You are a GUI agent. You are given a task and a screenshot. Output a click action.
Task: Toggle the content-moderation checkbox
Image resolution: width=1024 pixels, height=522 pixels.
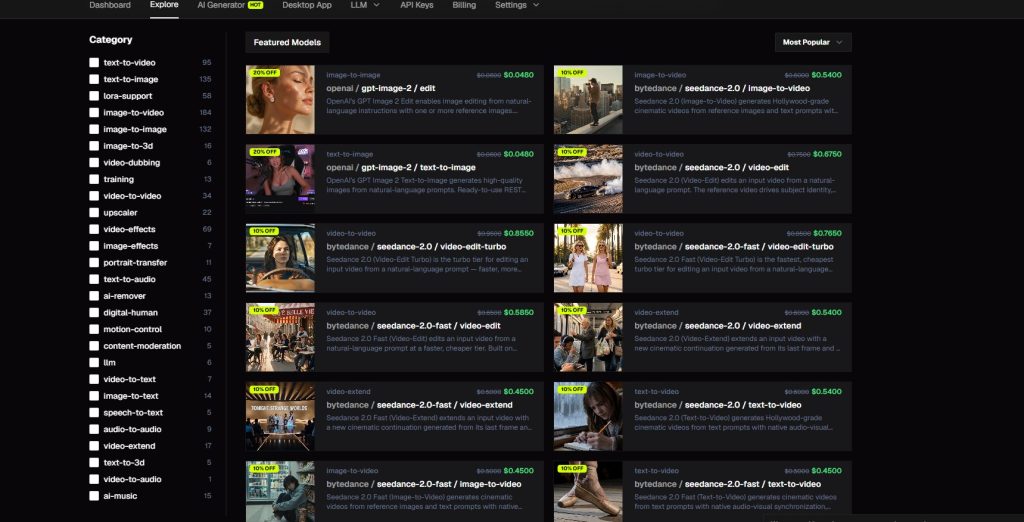pos(94,346)
